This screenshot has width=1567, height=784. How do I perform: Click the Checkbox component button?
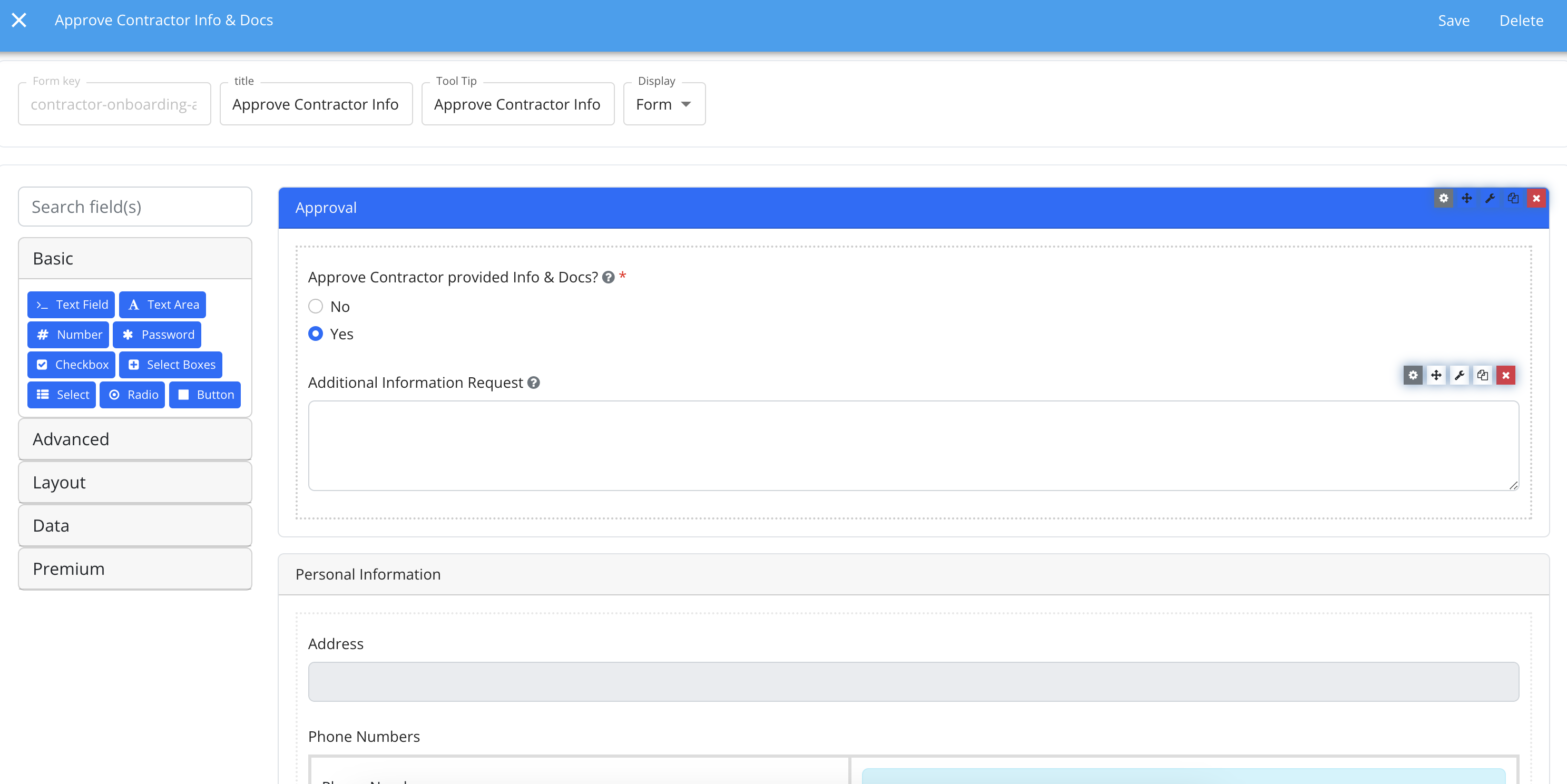[x=71, y=364]
